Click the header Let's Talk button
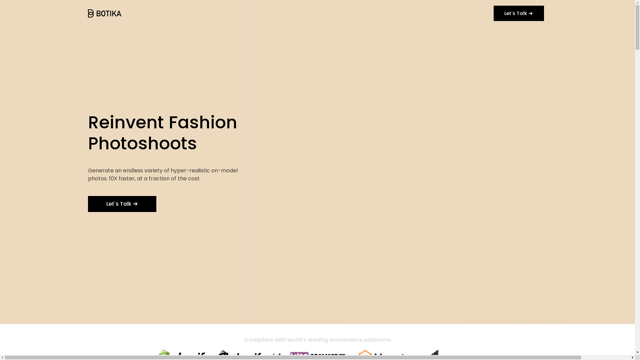Screen dimensions: 640x360 [x=518, y=13]
